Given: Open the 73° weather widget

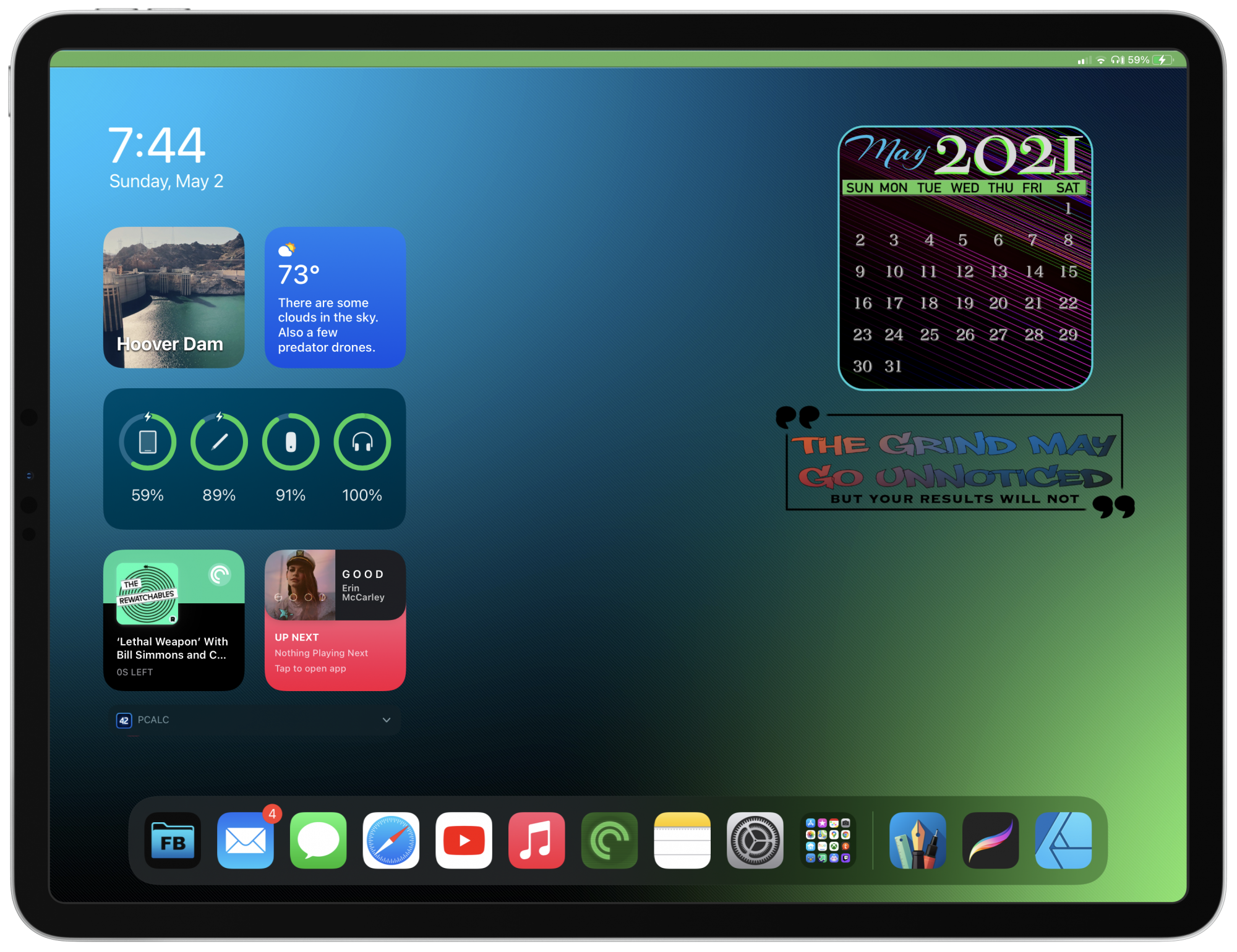Looking at the screenshot, I should pos(335,297).
